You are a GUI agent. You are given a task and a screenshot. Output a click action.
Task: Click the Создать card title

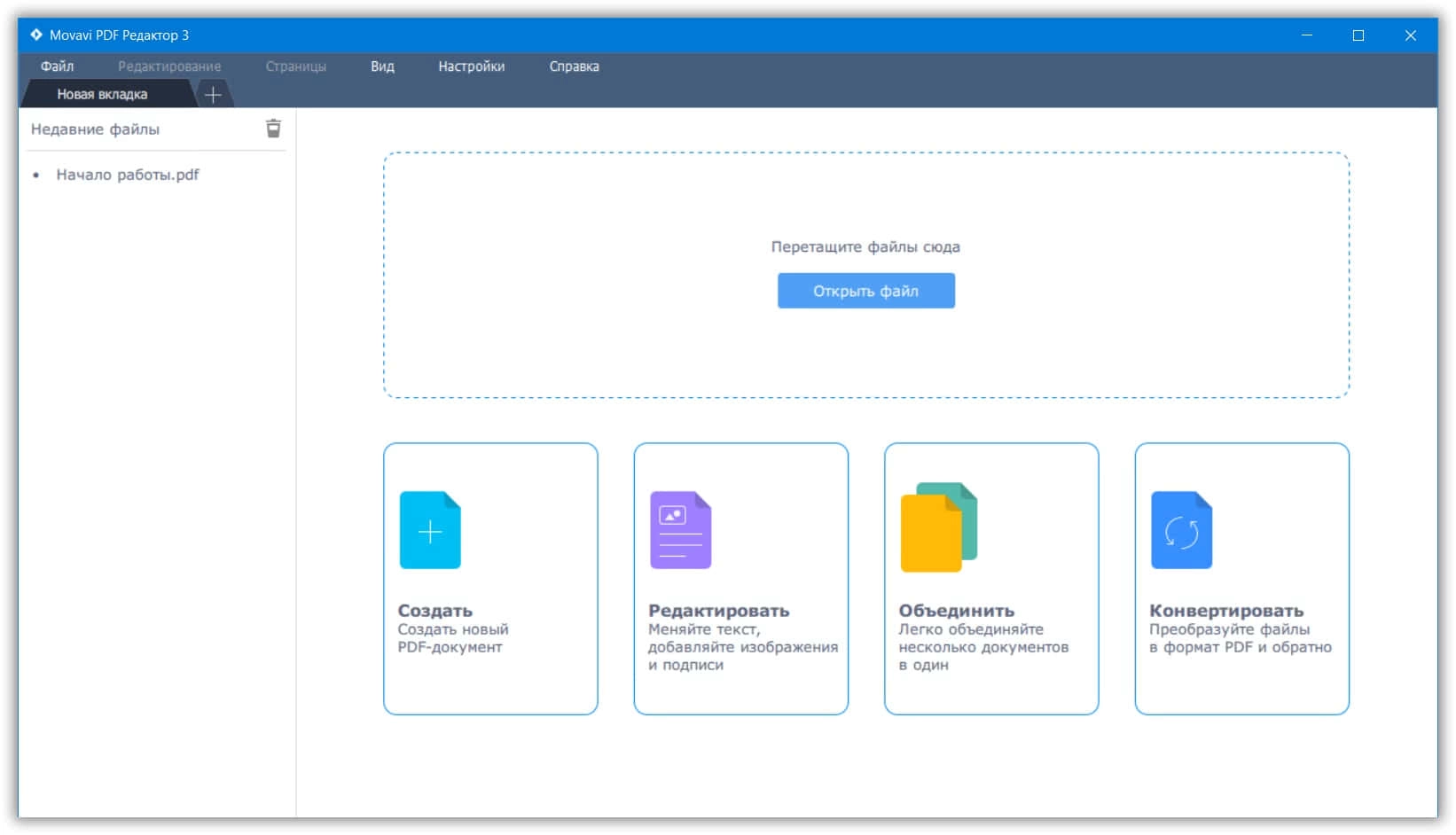(435, 611)
